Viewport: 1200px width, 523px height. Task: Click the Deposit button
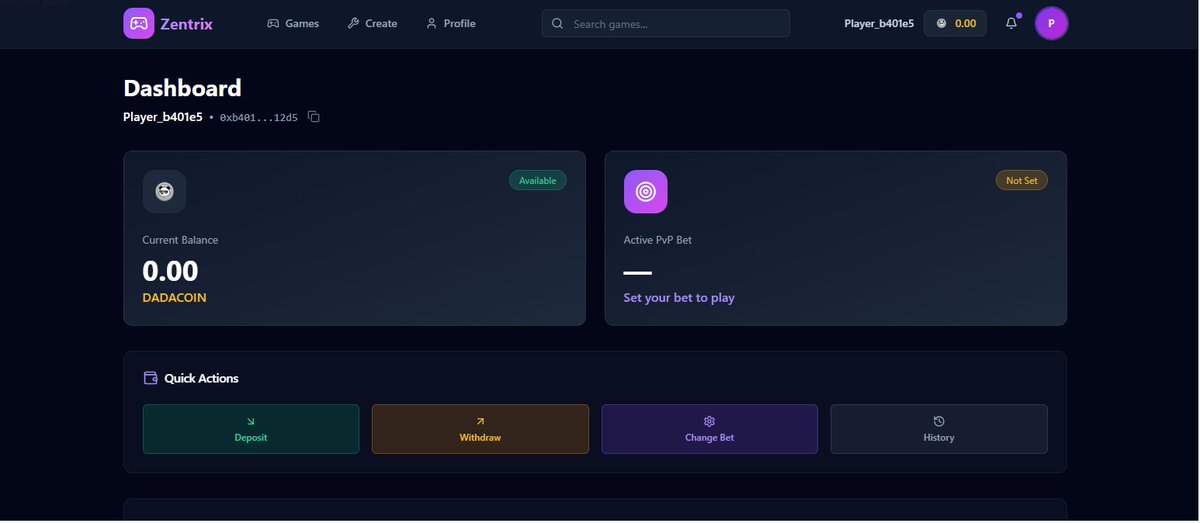click(251, 429)
